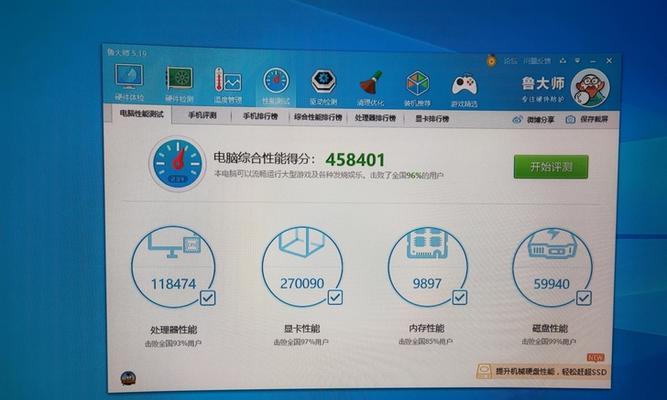667x400 pixels.
Task: Click the 鲁大师 mascot avatar
Action: coord(590,89)
